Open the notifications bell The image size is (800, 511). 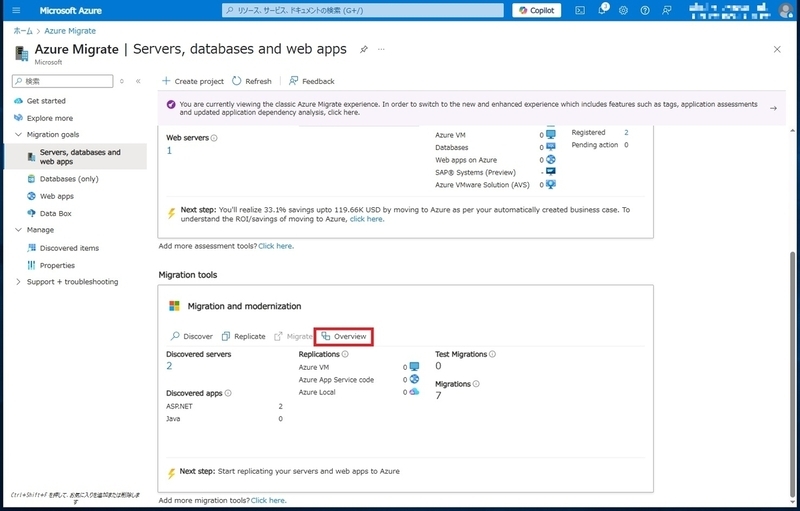point(602,10)
